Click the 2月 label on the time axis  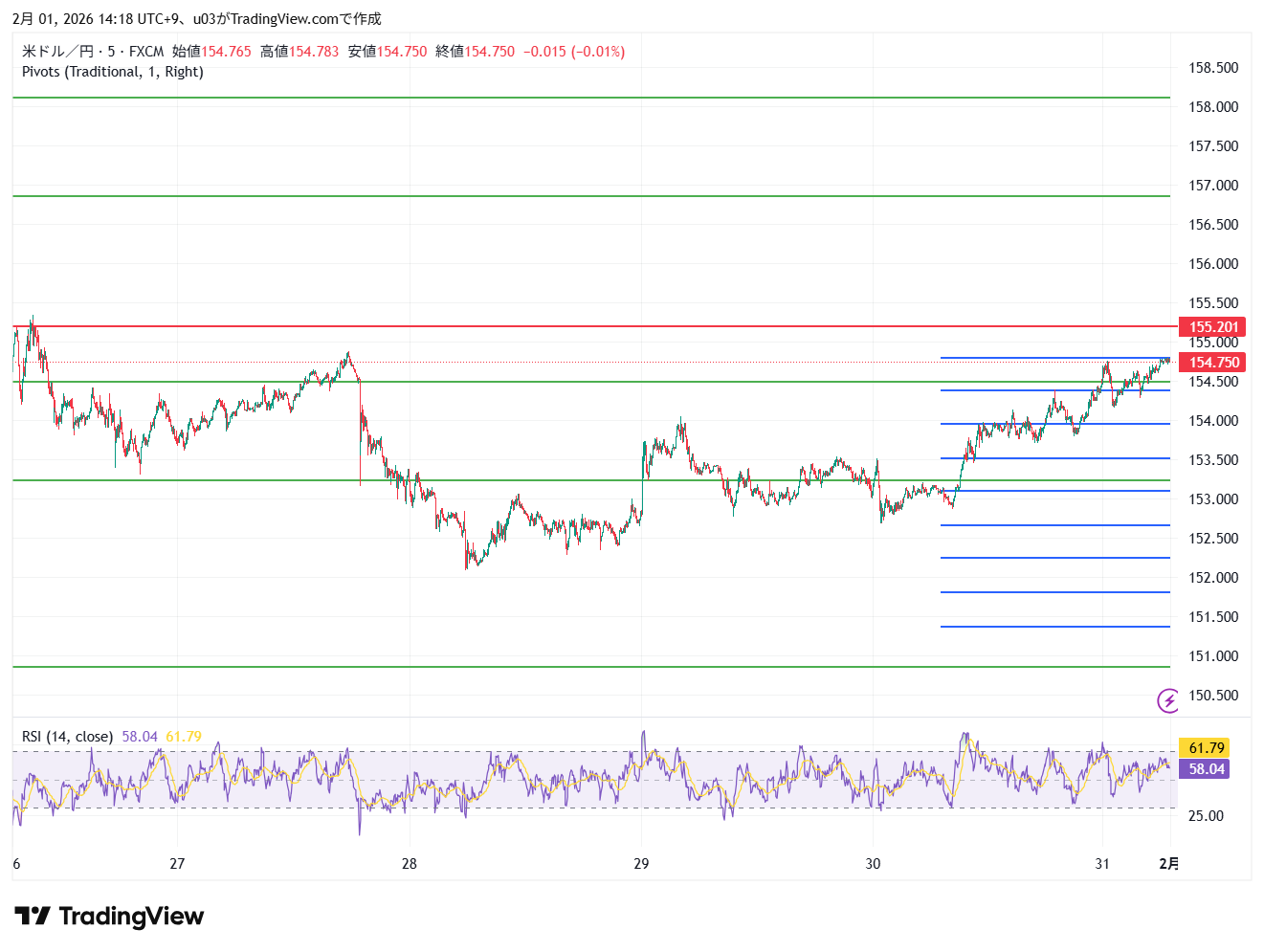pyautogui.click(x=1168, y=864)
